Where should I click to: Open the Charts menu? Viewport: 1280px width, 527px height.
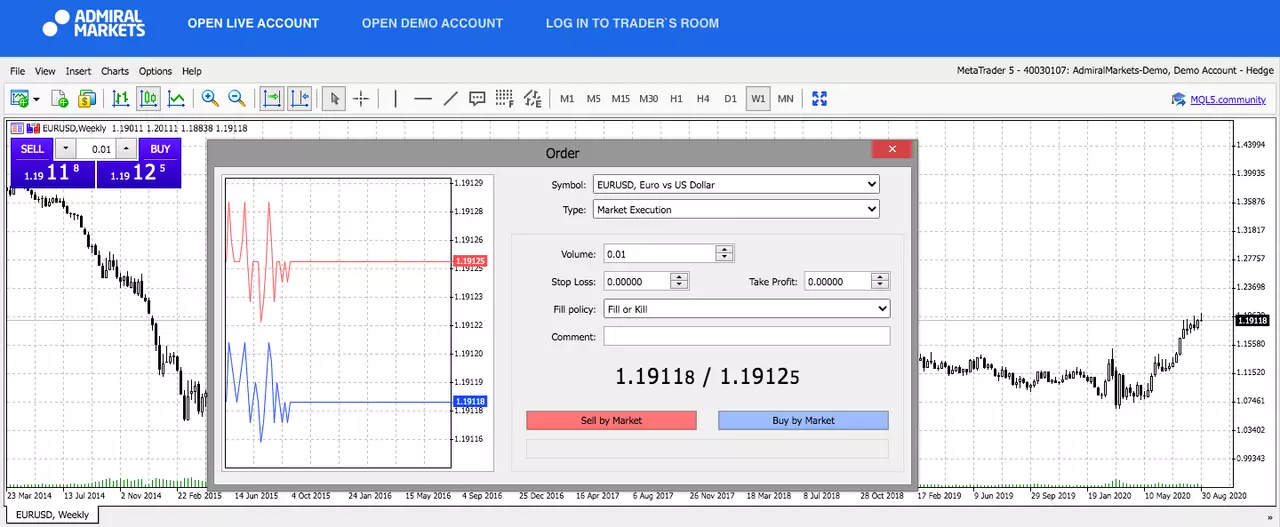coord(115,71)
